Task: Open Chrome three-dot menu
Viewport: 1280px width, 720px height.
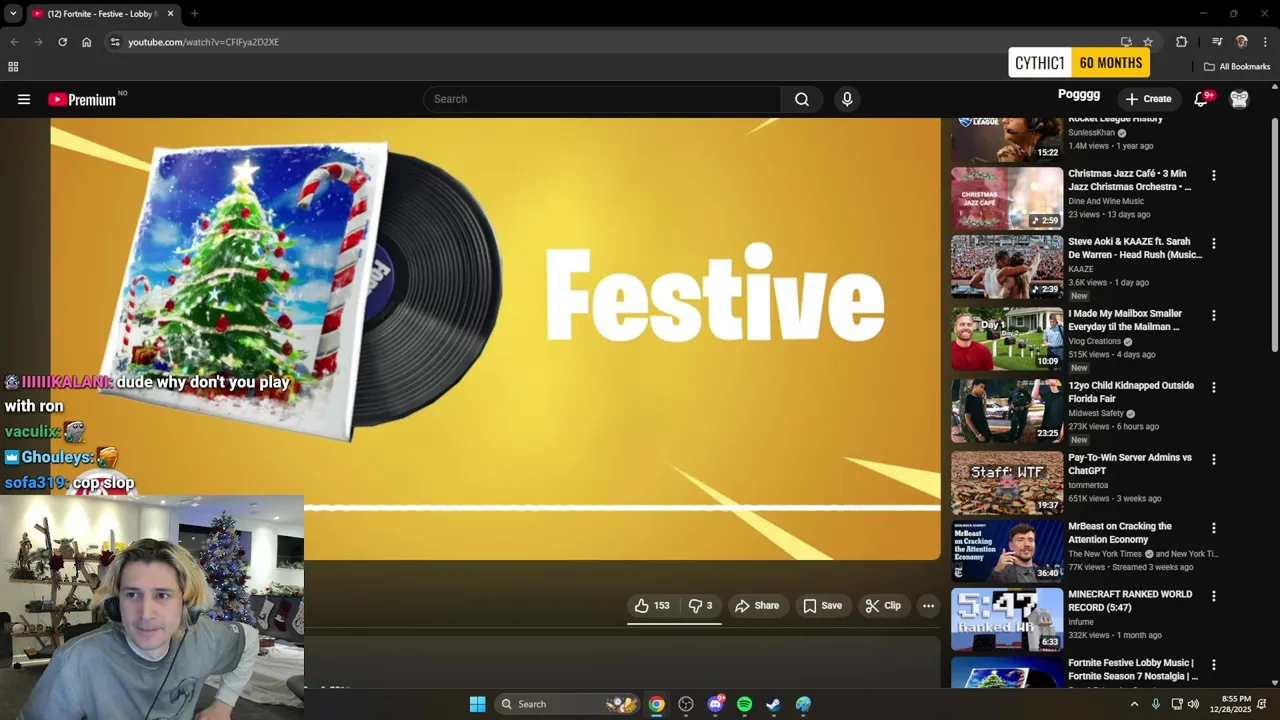Action: point(1265,42)
